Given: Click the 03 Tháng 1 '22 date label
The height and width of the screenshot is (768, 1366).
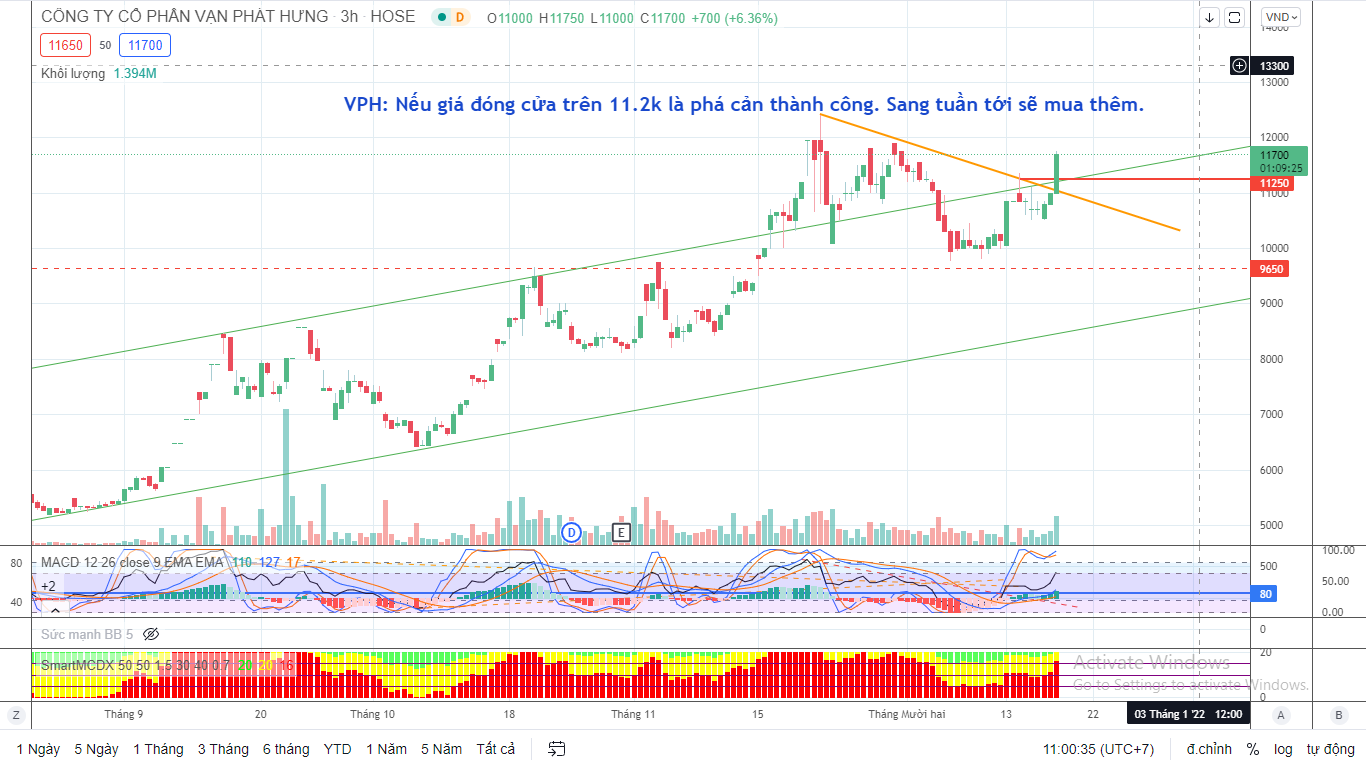Looking at the screenshot, I should tap(1189, 714).
